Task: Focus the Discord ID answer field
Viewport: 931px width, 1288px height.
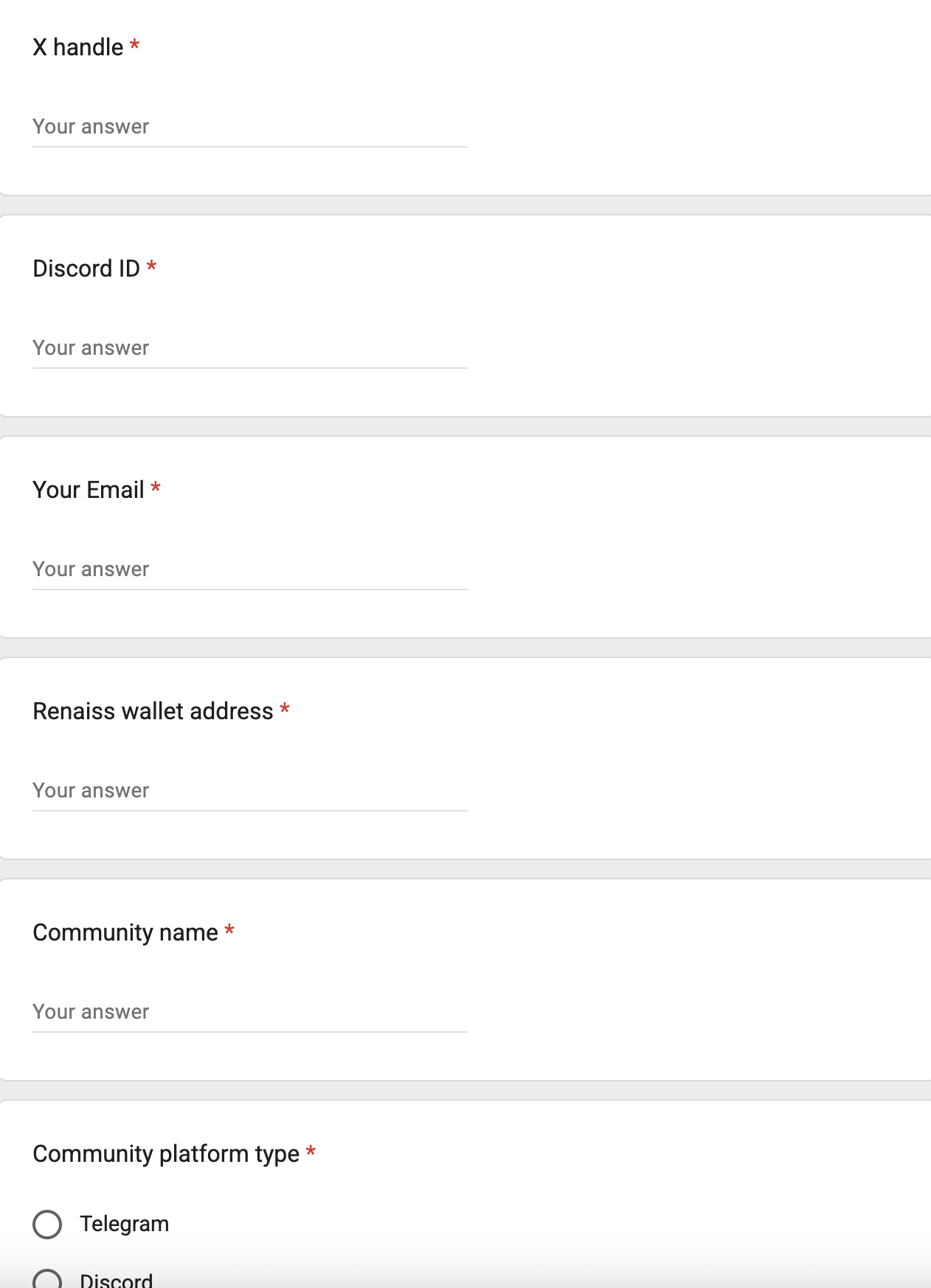Action: [249, 348]
